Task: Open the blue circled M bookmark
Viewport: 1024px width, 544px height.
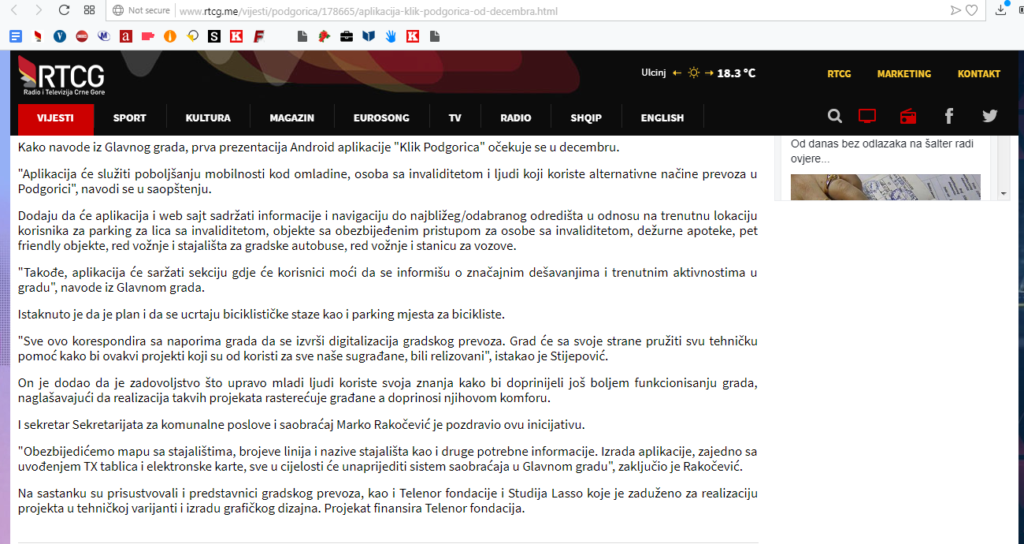Action: click(x=104, y=37)
